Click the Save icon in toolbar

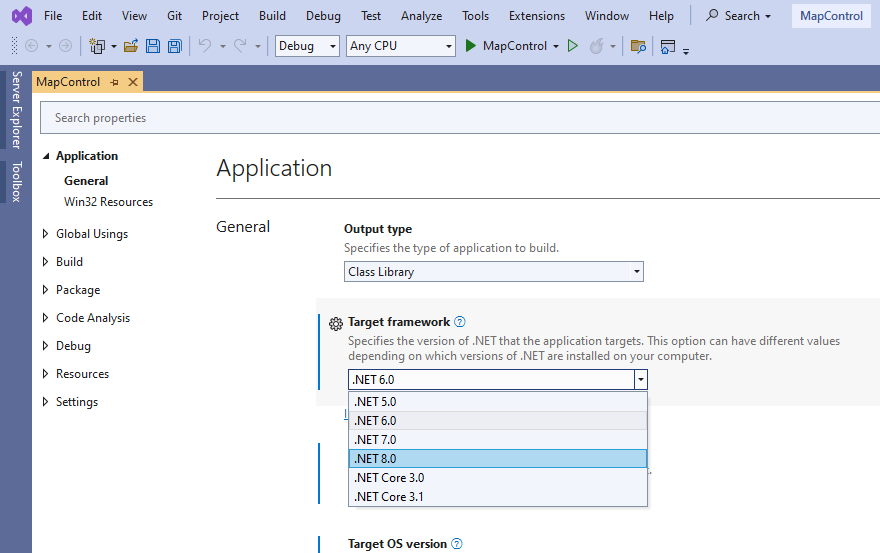(153, 46)
